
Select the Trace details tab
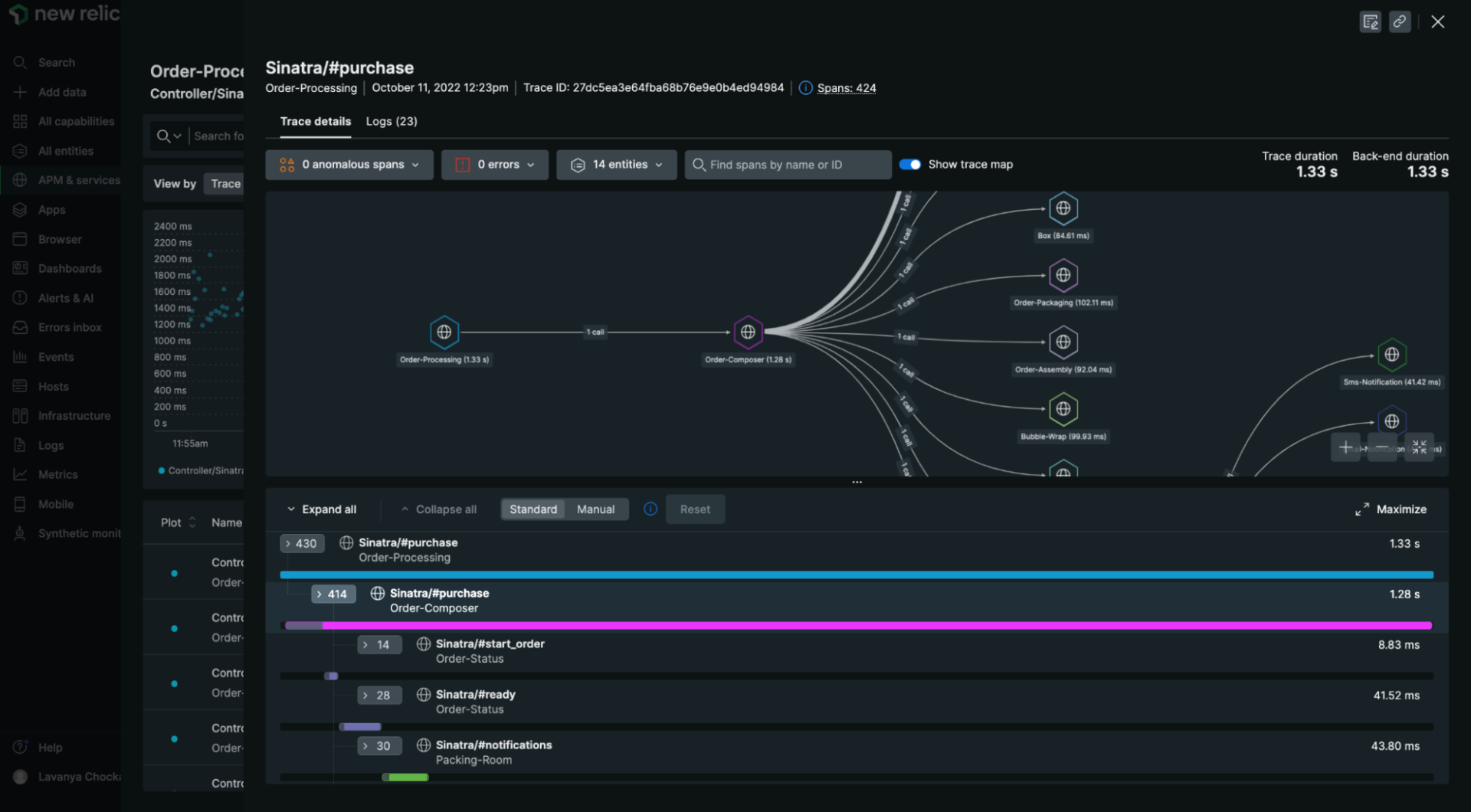pyautogui.click(x=315, y=121)
